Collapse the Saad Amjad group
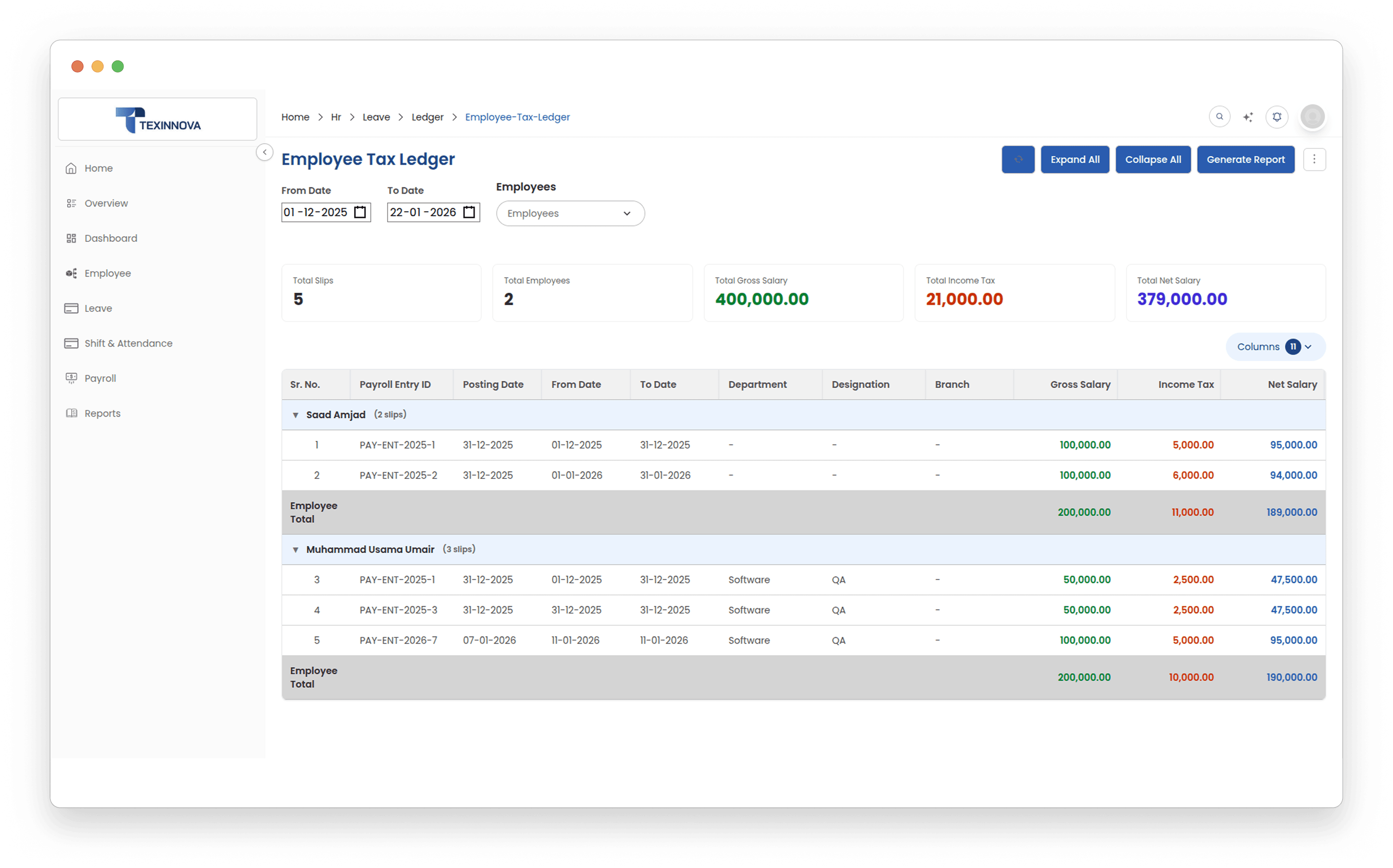This screenshot has width=1393, height=868. (x=296, y=415)
